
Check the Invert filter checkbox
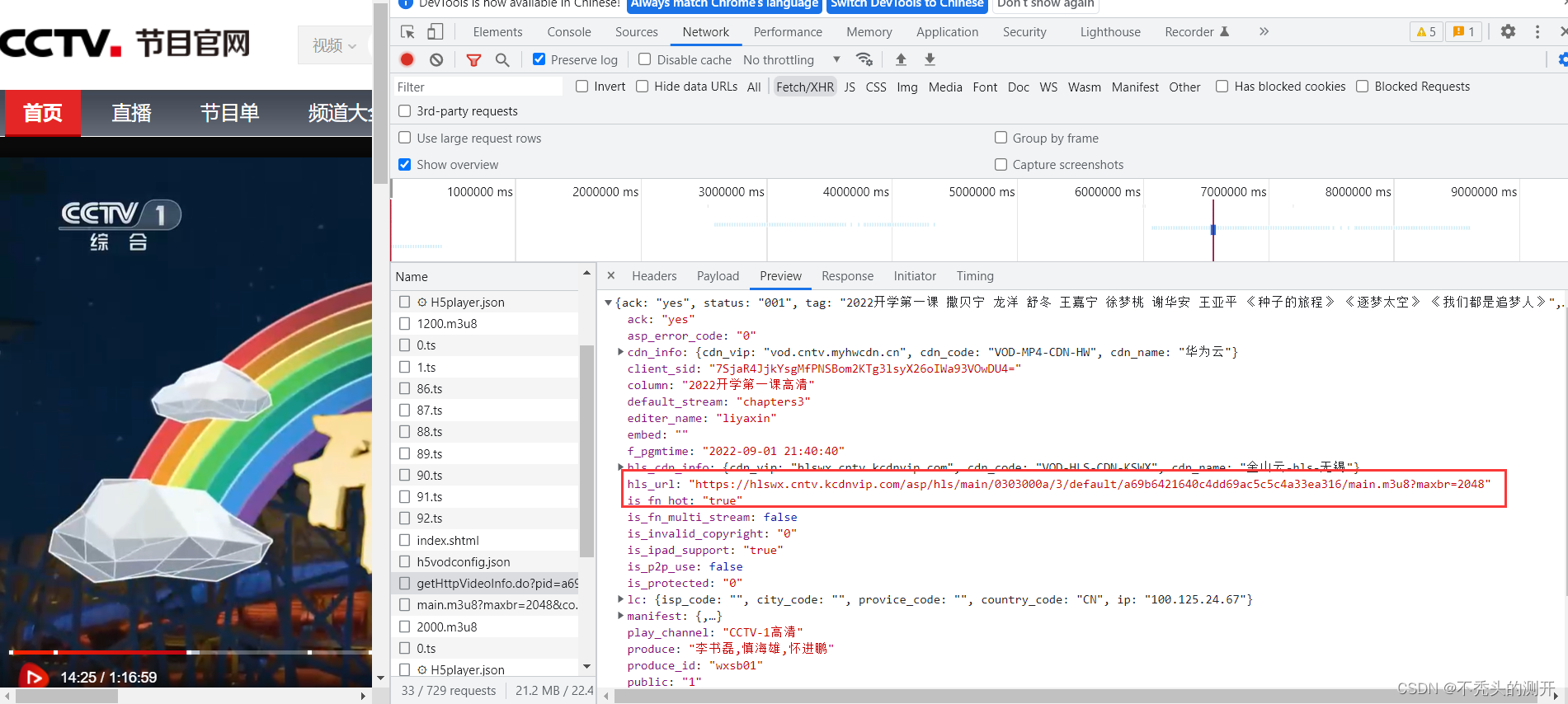pyautogui.click(x=582, y=86)
